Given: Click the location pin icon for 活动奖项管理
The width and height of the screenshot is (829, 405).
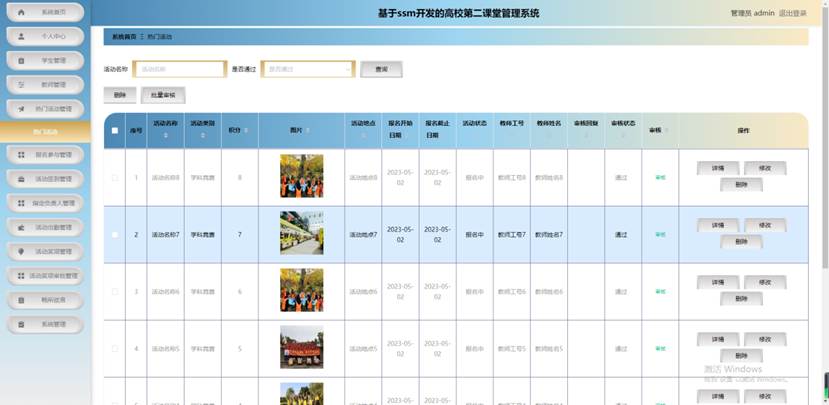Looking at the screenshot, I should pyautogui.click(x=21, y=252).
